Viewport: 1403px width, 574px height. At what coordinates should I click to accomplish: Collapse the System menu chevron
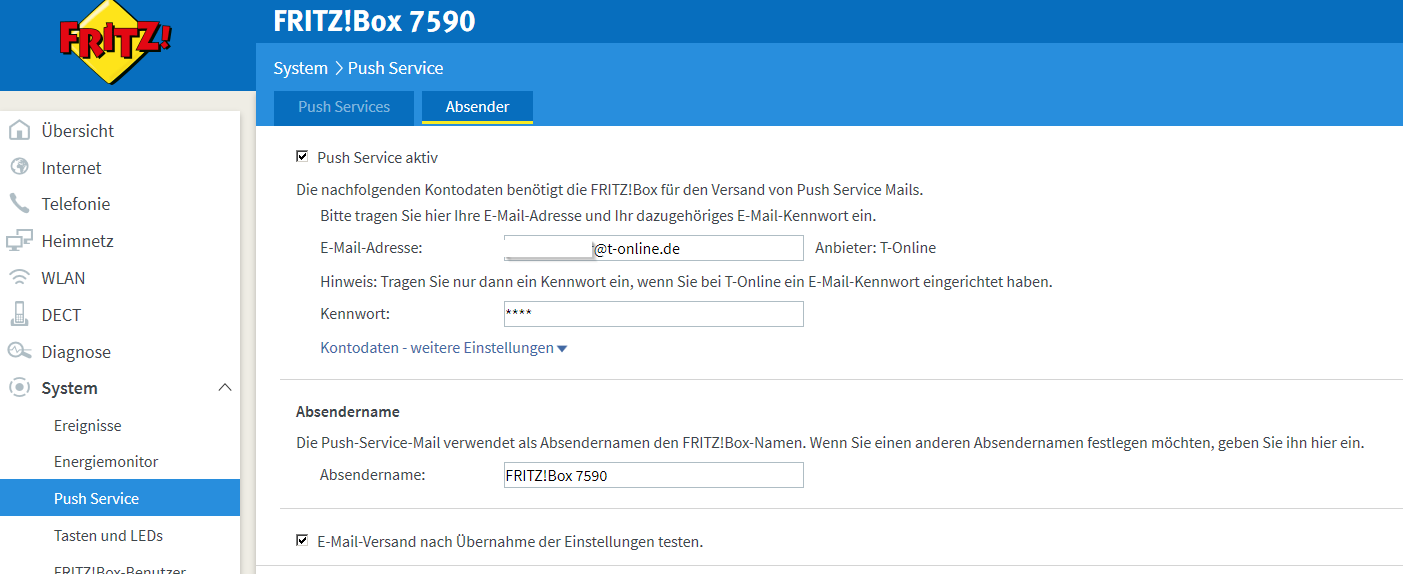coord(225,387)
